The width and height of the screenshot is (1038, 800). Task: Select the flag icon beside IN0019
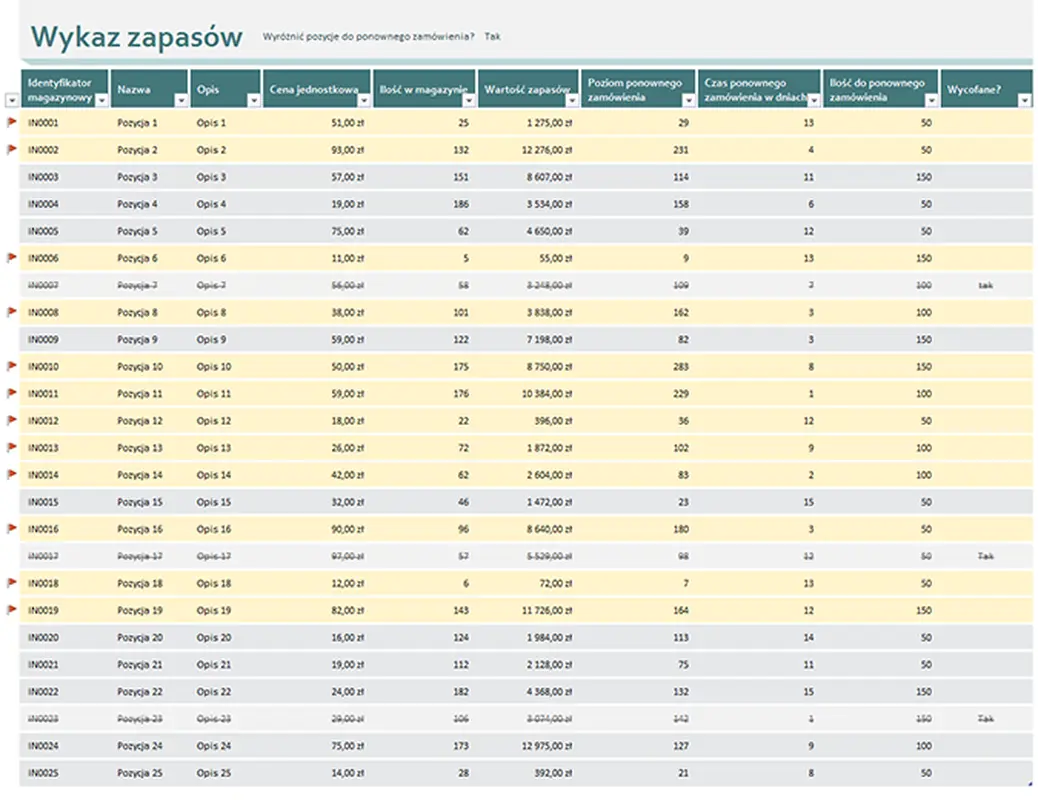pos(12,609)
